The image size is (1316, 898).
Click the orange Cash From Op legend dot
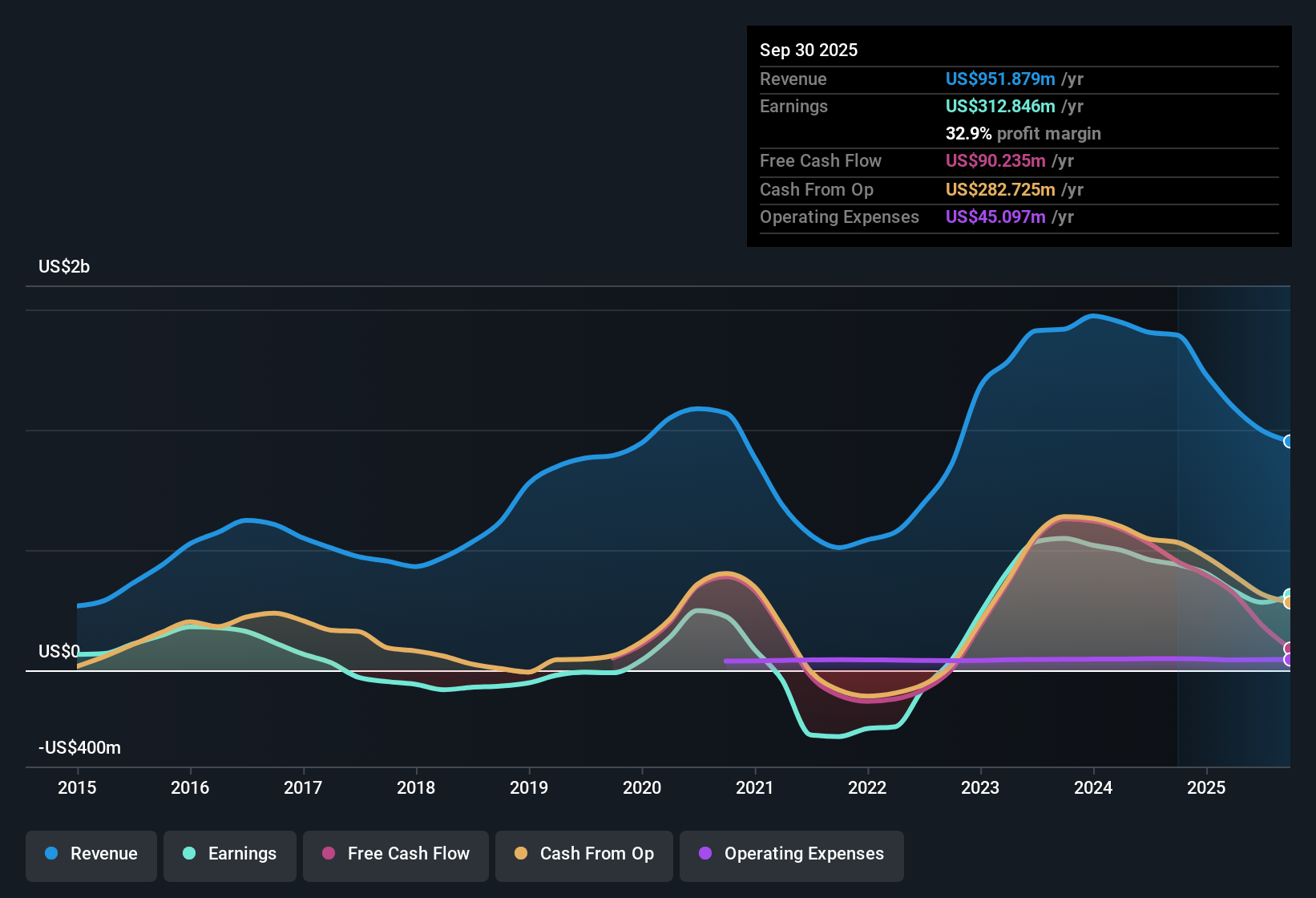521,854
